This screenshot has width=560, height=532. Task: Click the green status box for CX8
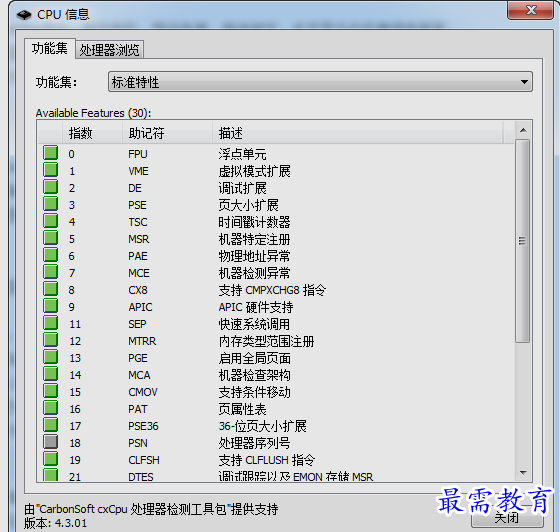click(50, 288)
